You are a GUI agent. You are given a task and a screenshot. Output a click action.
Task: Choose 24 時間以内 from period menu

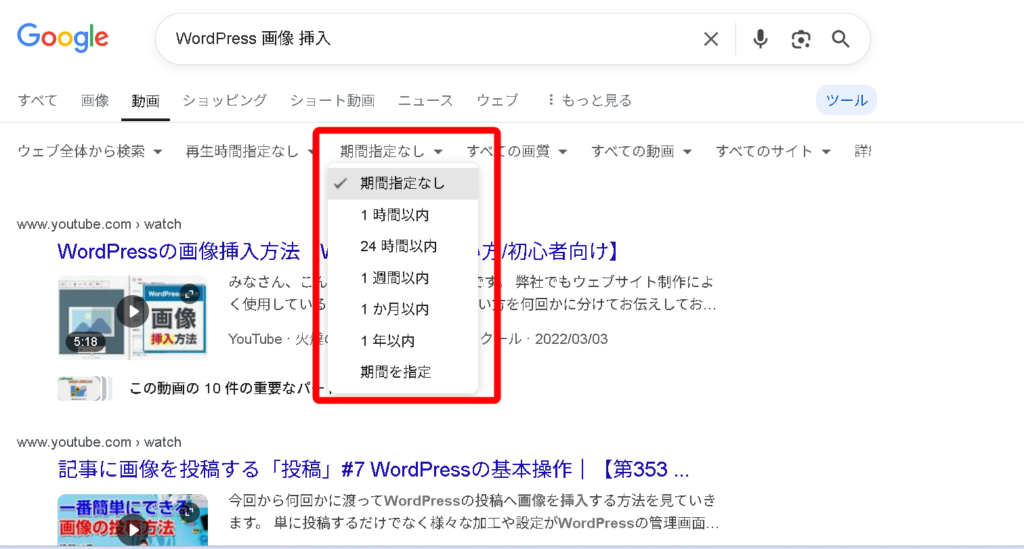coord(403,246)
